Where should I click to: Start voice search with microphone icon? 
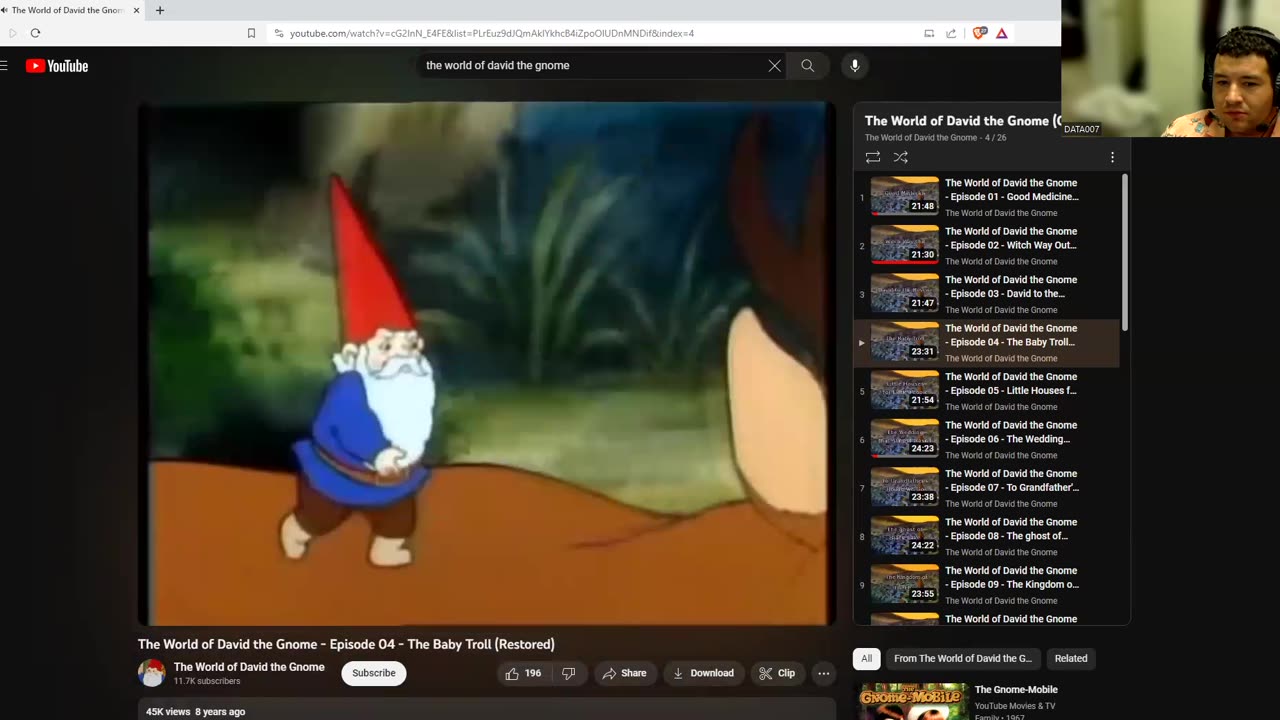click(854, 66)
